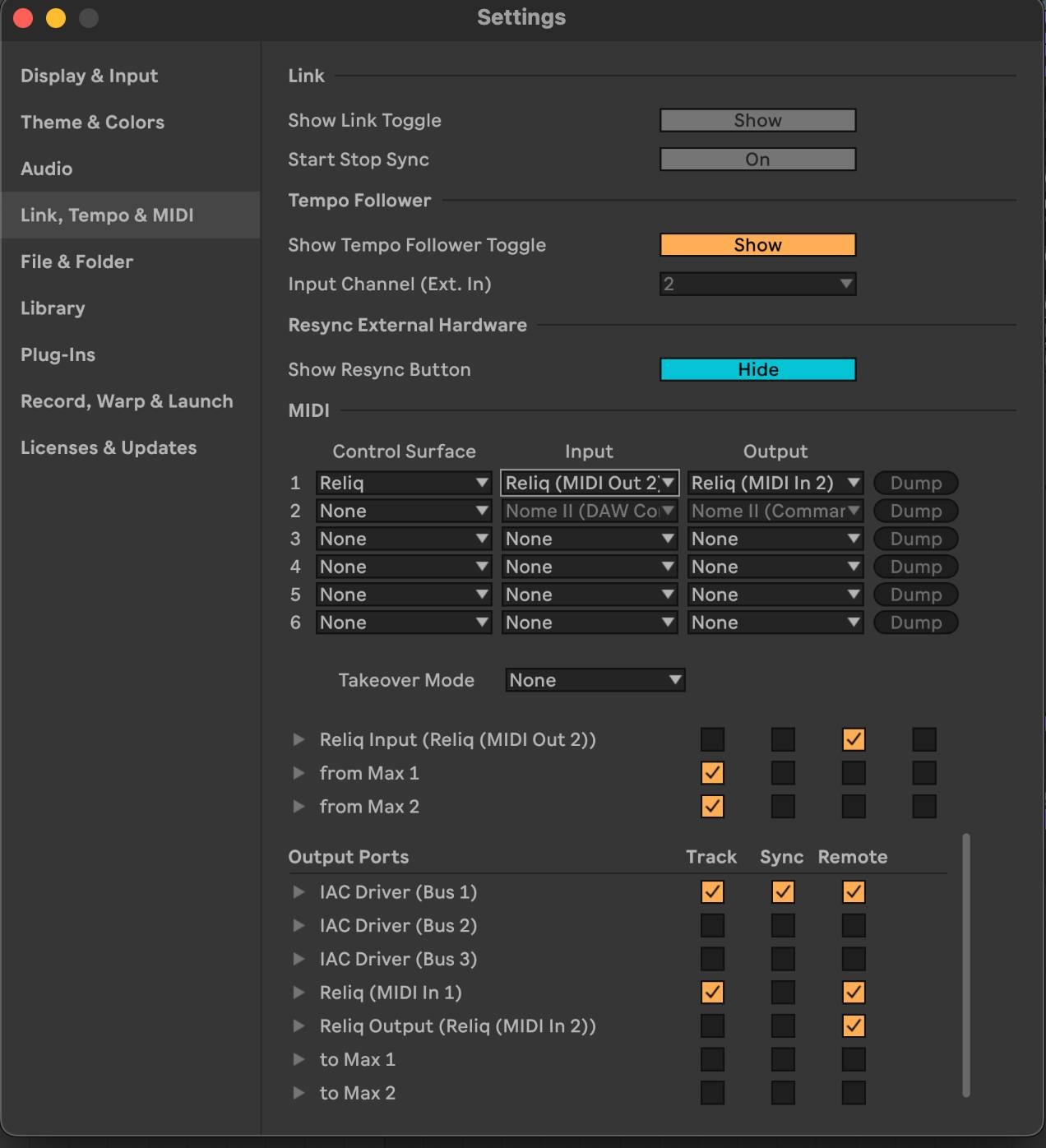Open the Plug-Ins settings tab

[x=58, y=355]
